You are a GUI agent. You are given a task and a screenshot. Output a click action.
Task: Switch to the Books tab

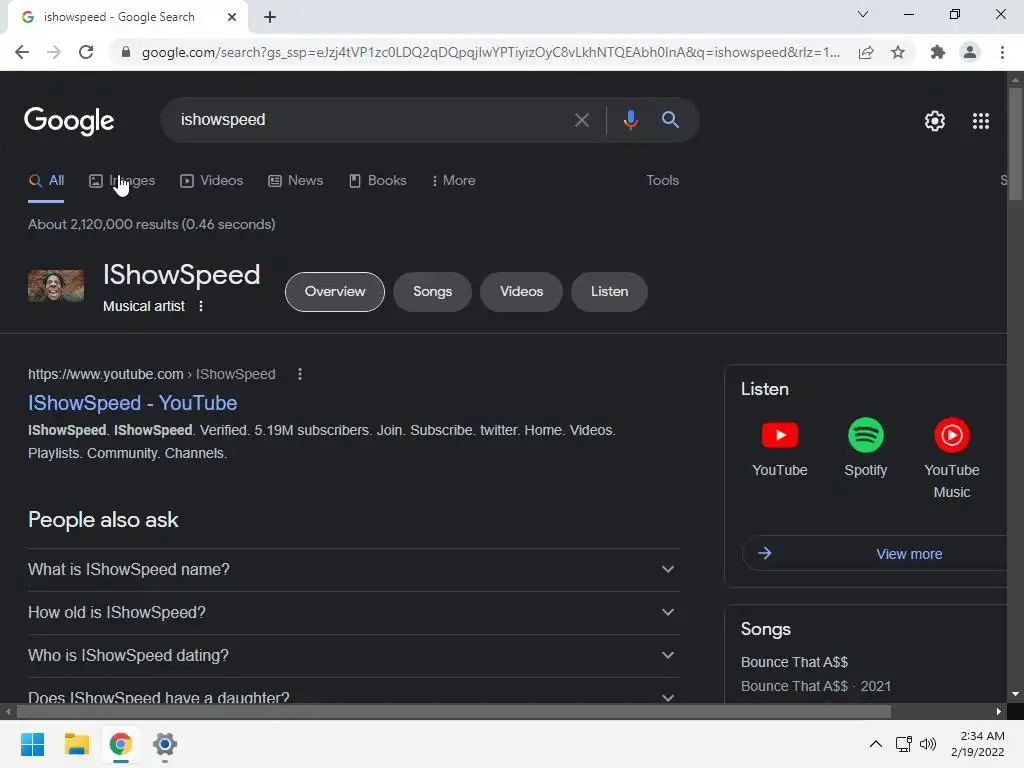click(x=377, y=181)
